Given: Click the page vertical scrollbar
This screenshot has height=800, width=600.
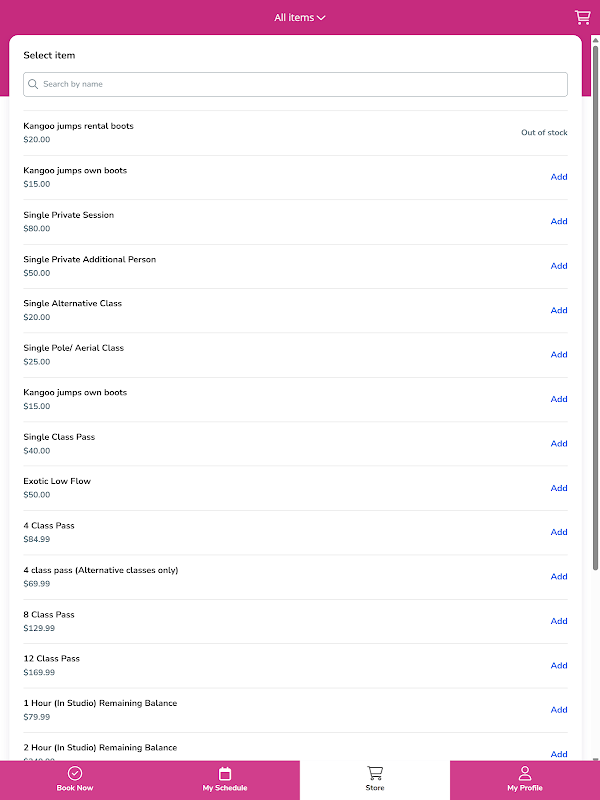Looking at the screenshot, I should point(596,300).
